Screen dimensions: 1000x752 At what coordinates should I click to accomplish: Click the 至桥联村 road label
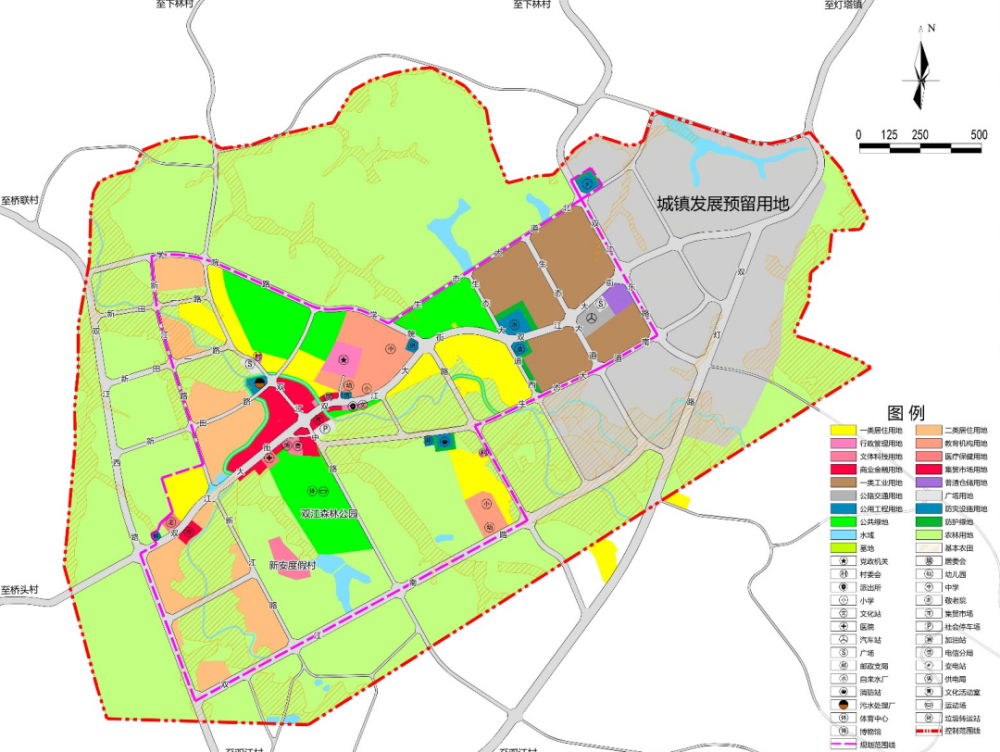(x=20, y=200)
